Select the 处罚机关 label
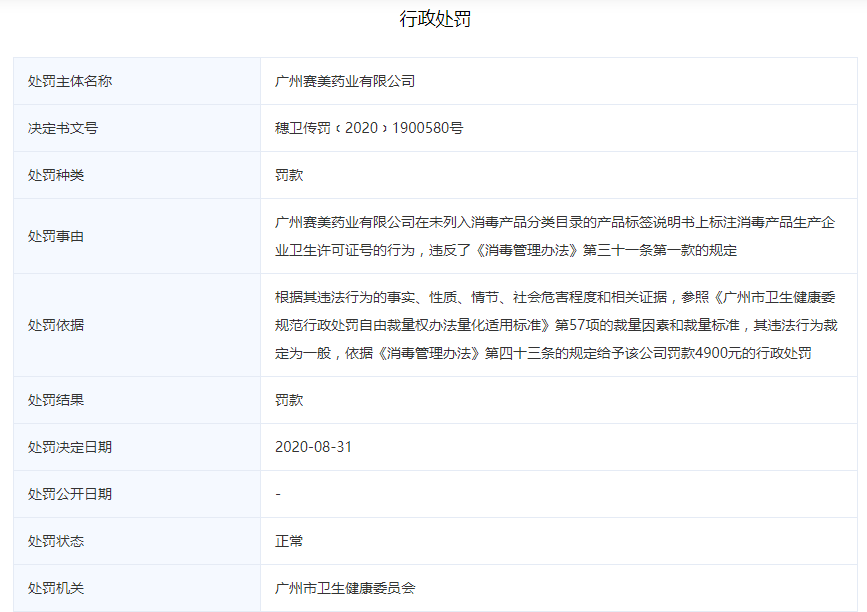Image resolution: width=867 pixels, height=612 pixels. pos(56,588)
